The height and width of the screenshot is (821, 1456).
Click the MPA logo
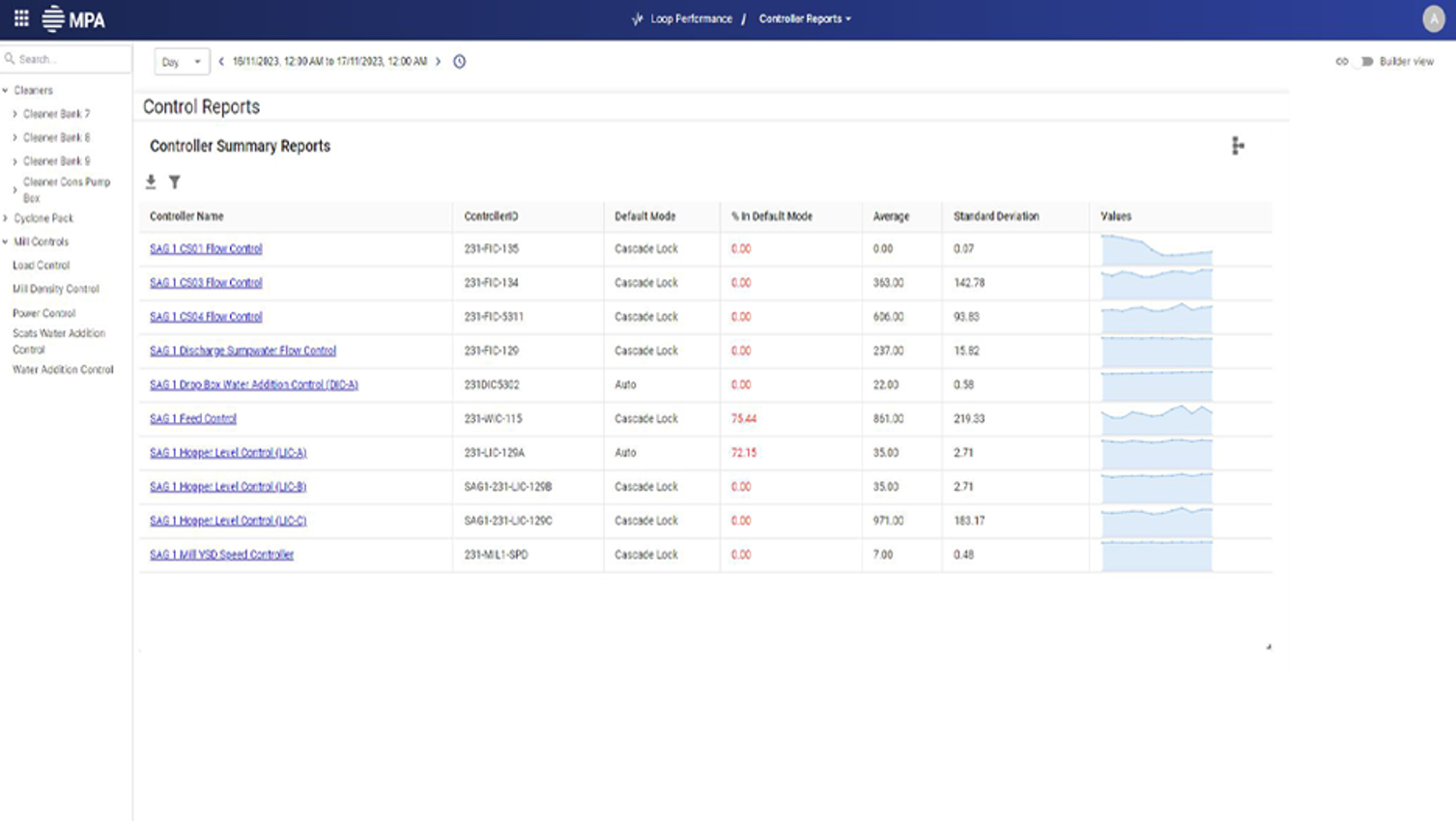coord(73,18)
